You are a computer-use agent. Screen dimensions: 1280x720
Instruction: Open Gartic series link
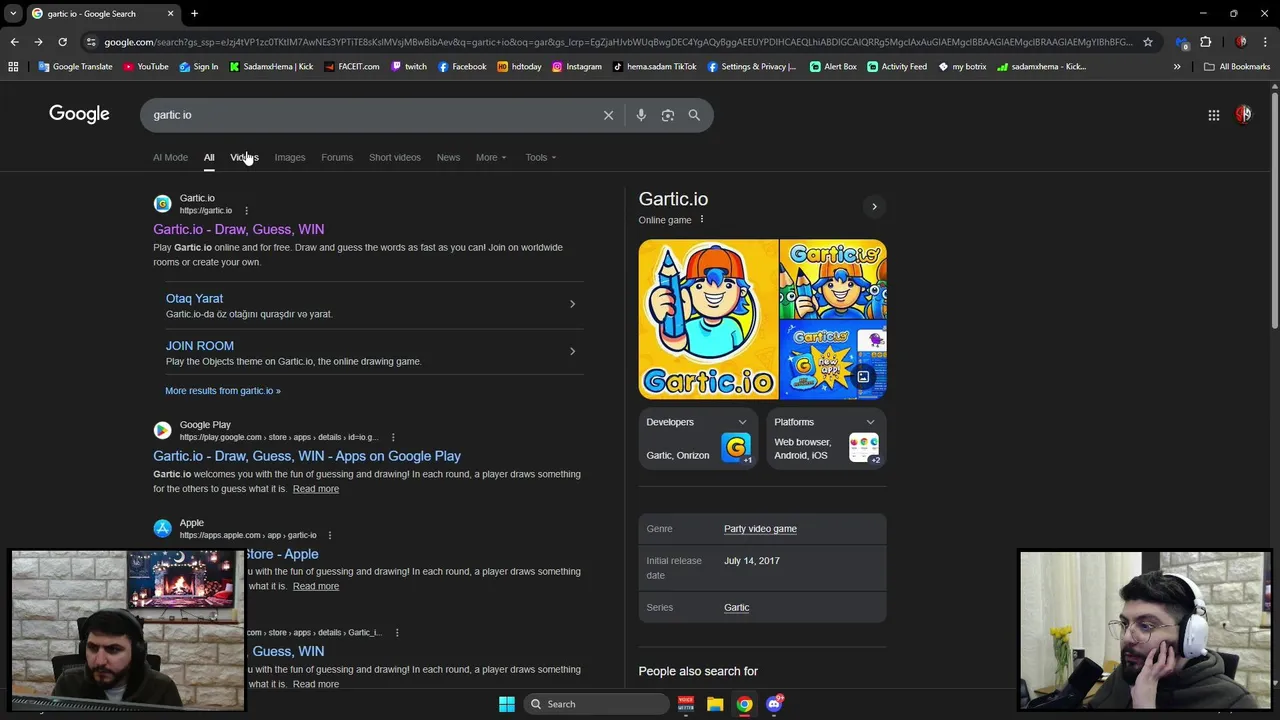pyautogui.click(x=736, y=607)
